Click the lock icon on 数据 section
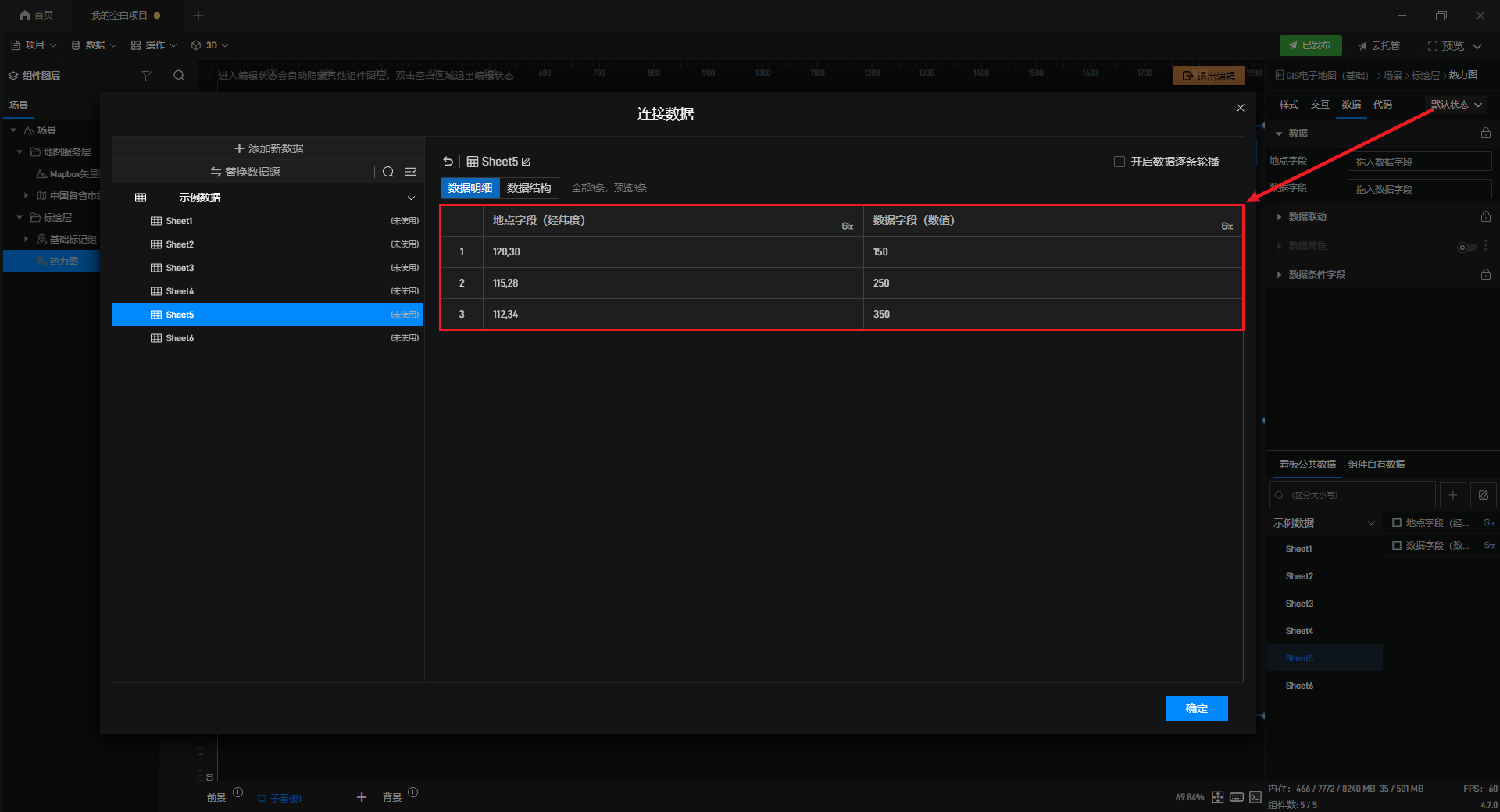This screenshot has width=1500, height=812. [x=1485, y=134]
